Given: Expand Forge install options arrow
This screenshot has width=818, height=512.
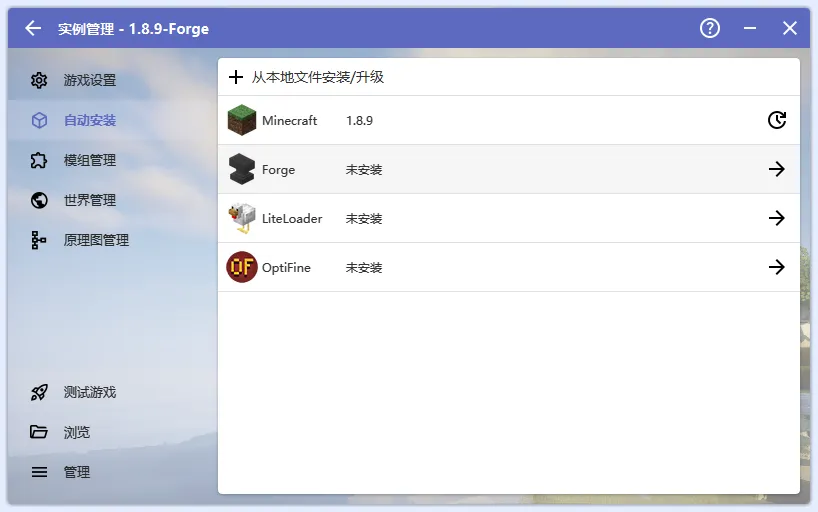Looking at the screenshot, I should (x=776, y=169).
